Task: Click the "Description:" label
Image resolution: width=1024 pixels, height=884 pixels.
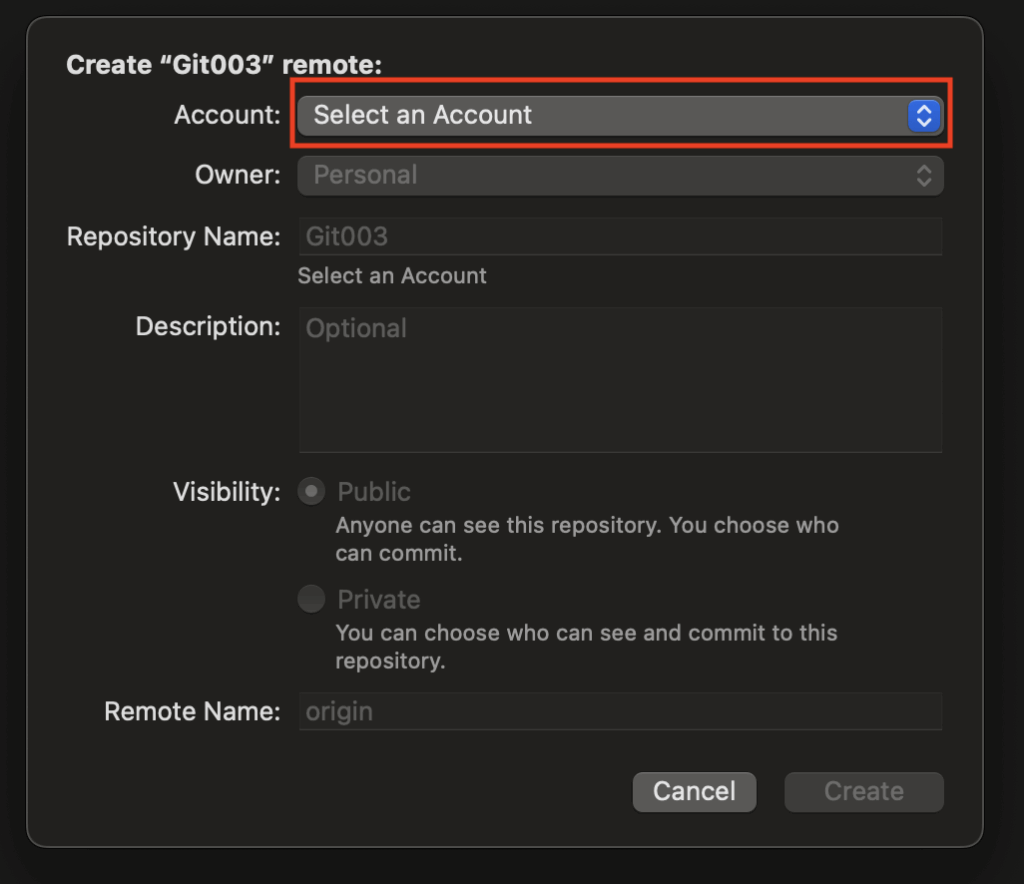Action: pos(208,326)
